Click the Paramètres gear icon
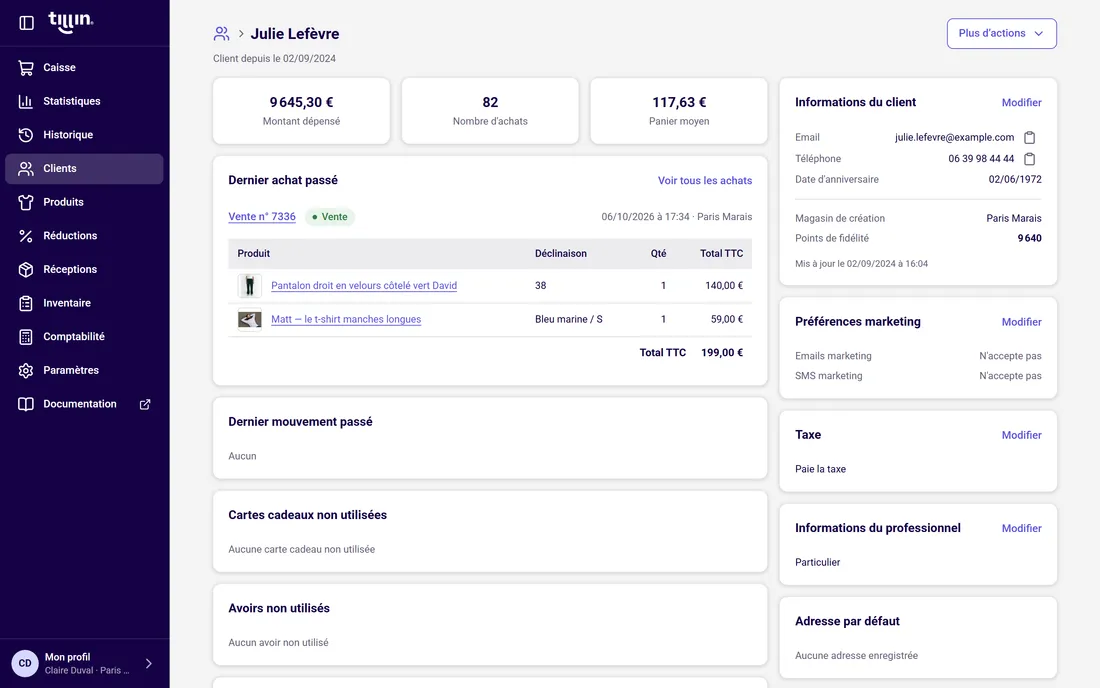Screen dimensions: 1100x688 (26, 370)
